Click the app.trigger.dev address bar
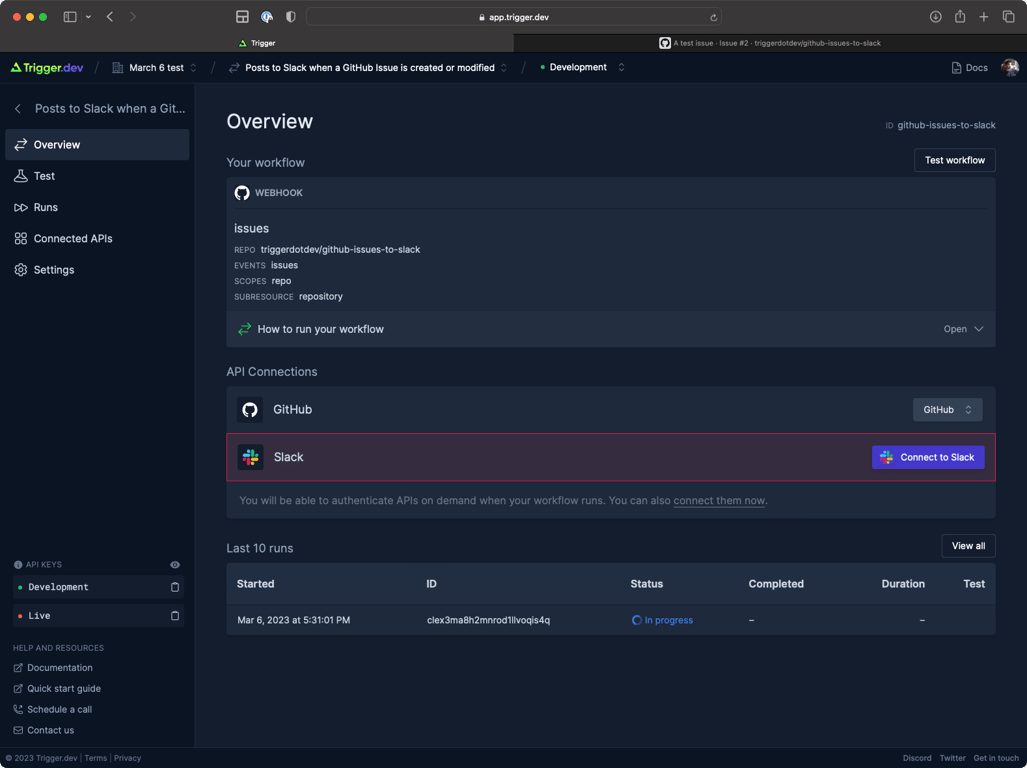Viewport: 1027px width, 768px height. coord(514,17)
